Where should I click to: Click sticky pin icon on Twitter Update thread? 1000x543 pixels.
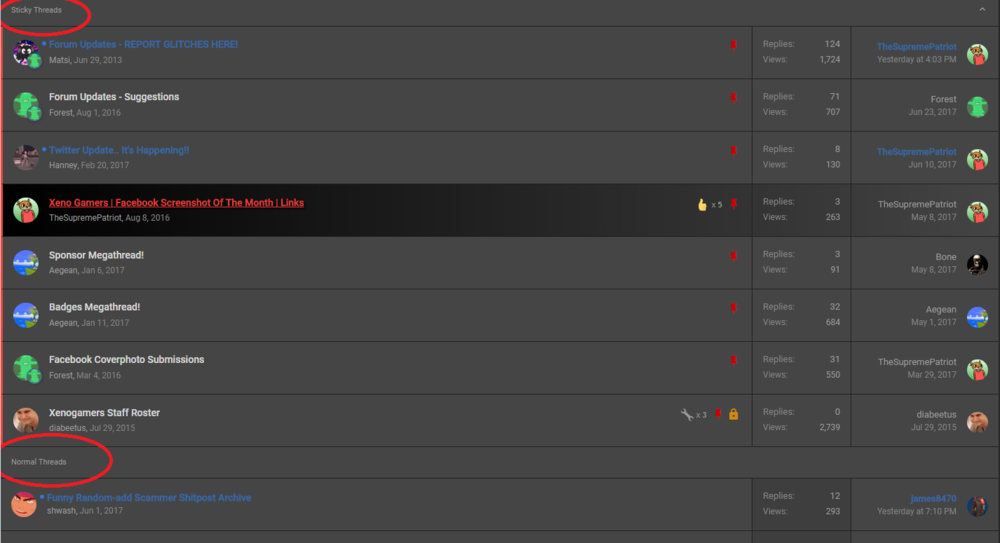(x=733, y=151)
